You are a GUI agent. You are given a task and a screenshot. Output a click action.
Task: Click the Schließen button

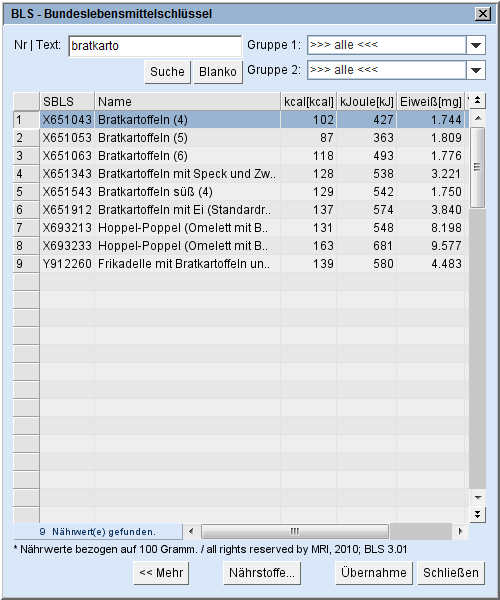[x=451, y=573]
